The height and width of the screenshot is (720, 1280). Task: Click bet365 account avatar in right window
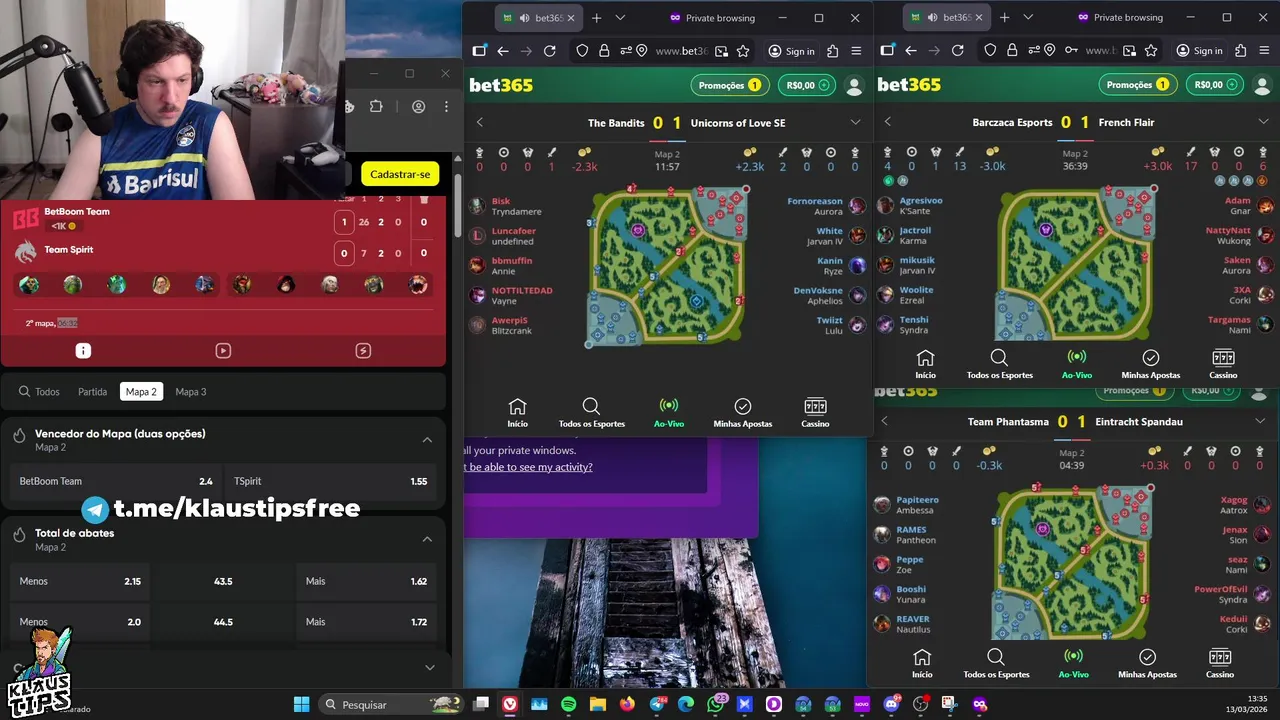[x=1262, y=86]
